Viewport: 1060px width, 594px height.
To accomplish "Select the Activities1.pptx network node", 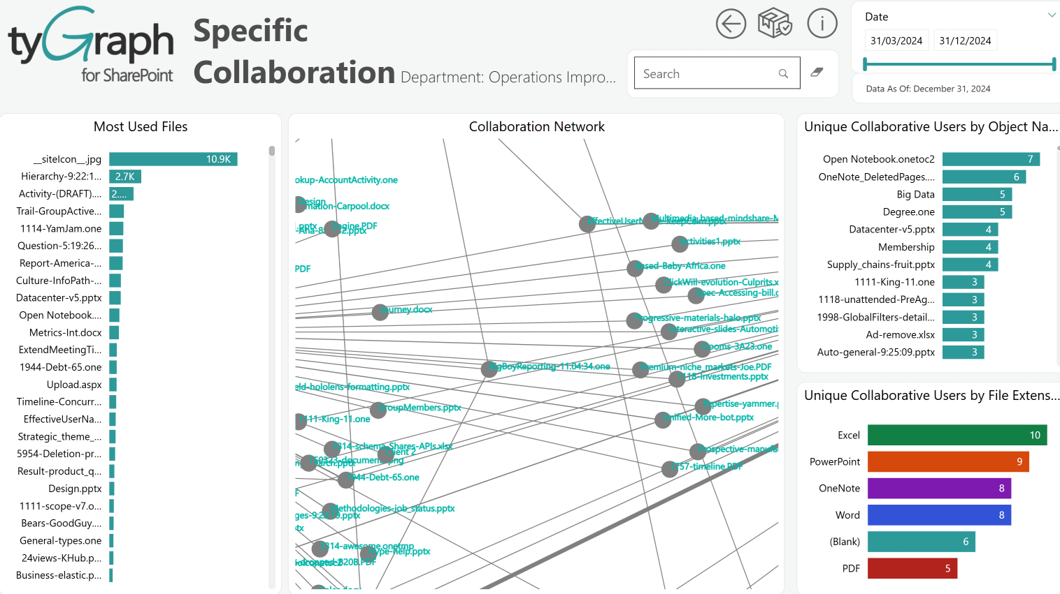I will (x=679, y=243).
